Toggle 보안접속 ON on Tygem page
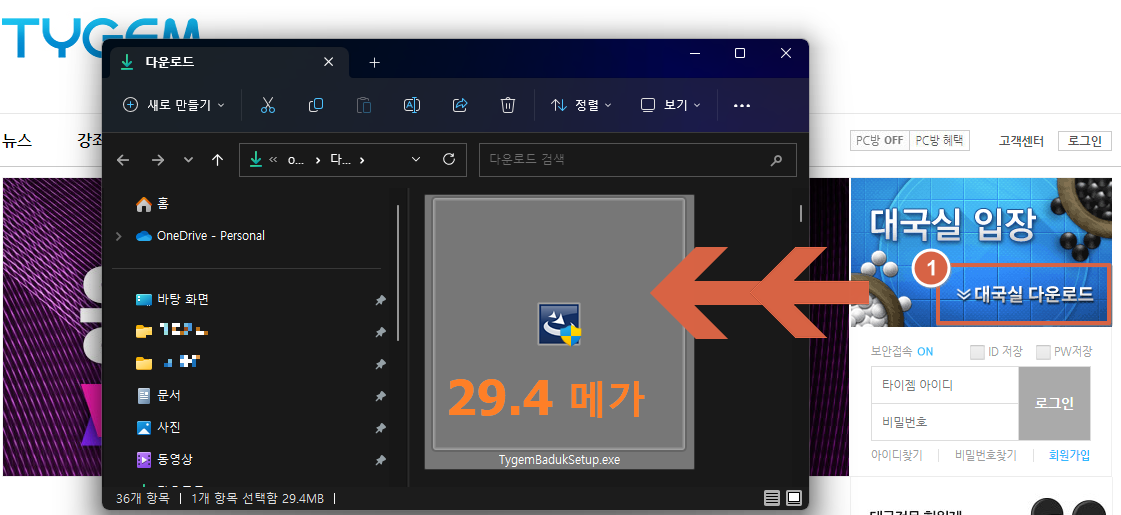Image resolution: width=1121 pixels, height=515 pixels. pyautogui.click(x=902, y=351)
